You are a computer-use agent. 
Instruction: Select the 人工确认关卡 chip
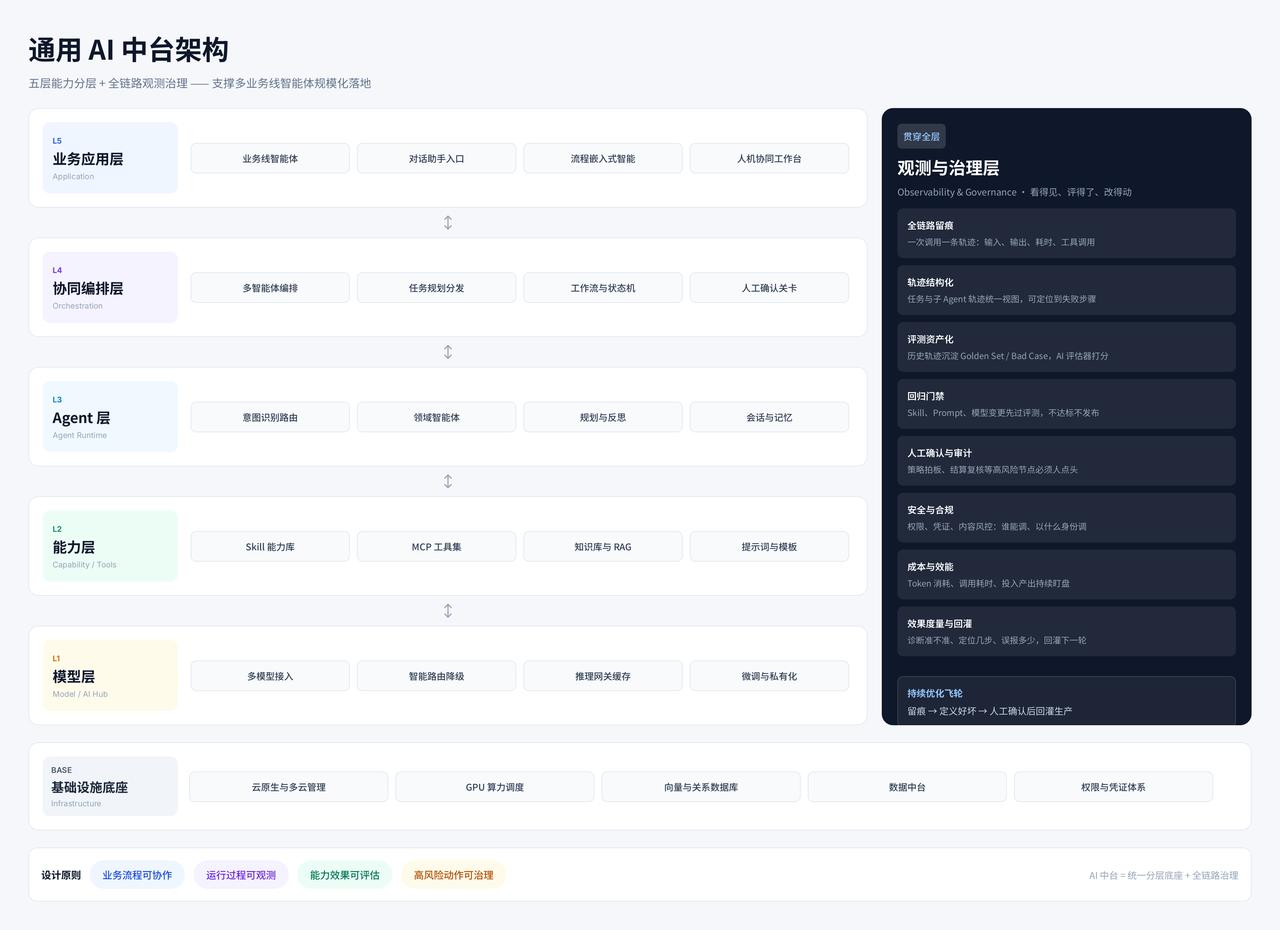tap(769, 288)
